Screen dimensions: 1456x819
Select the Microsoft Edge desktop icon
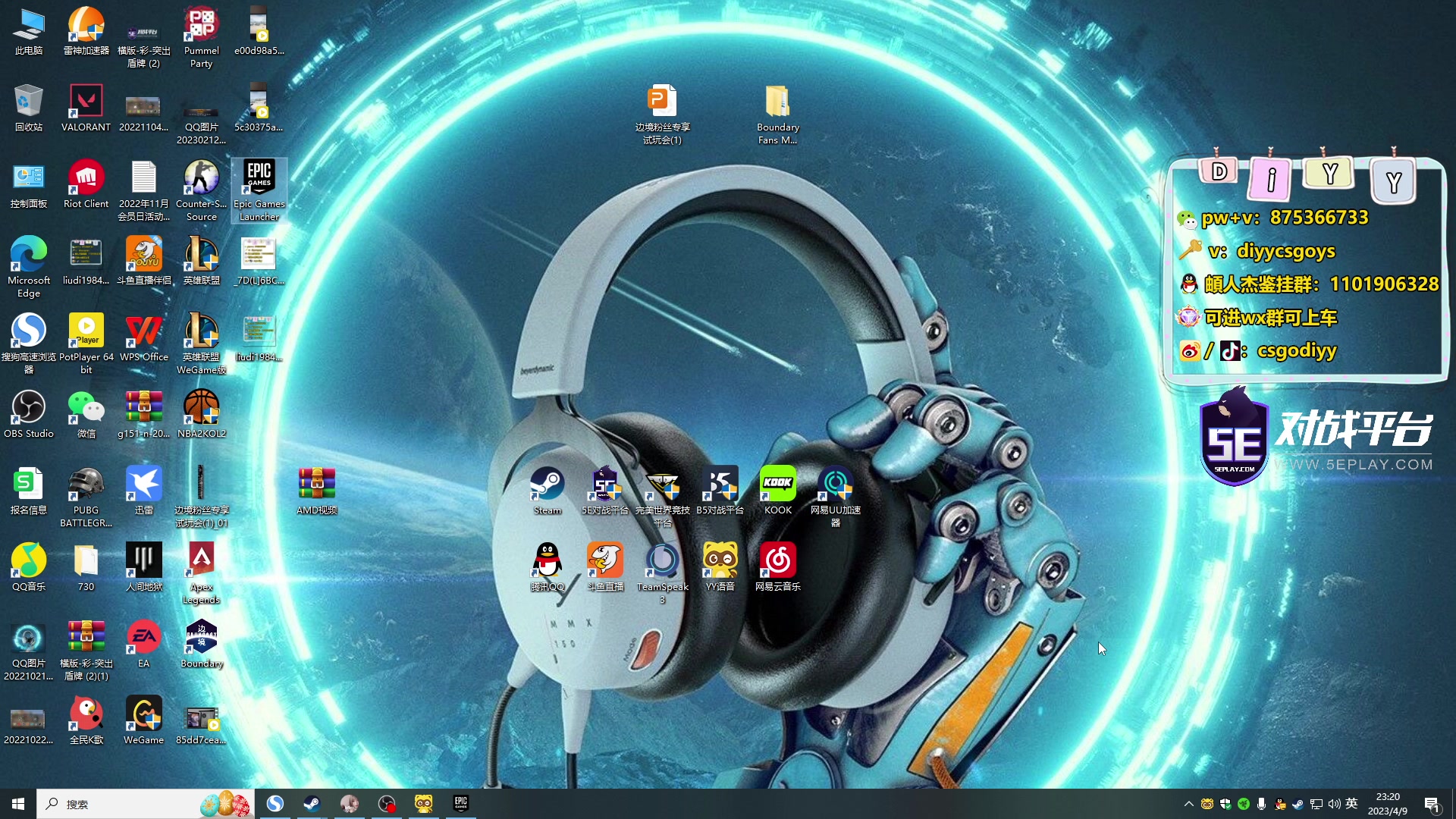coord(28,266)
